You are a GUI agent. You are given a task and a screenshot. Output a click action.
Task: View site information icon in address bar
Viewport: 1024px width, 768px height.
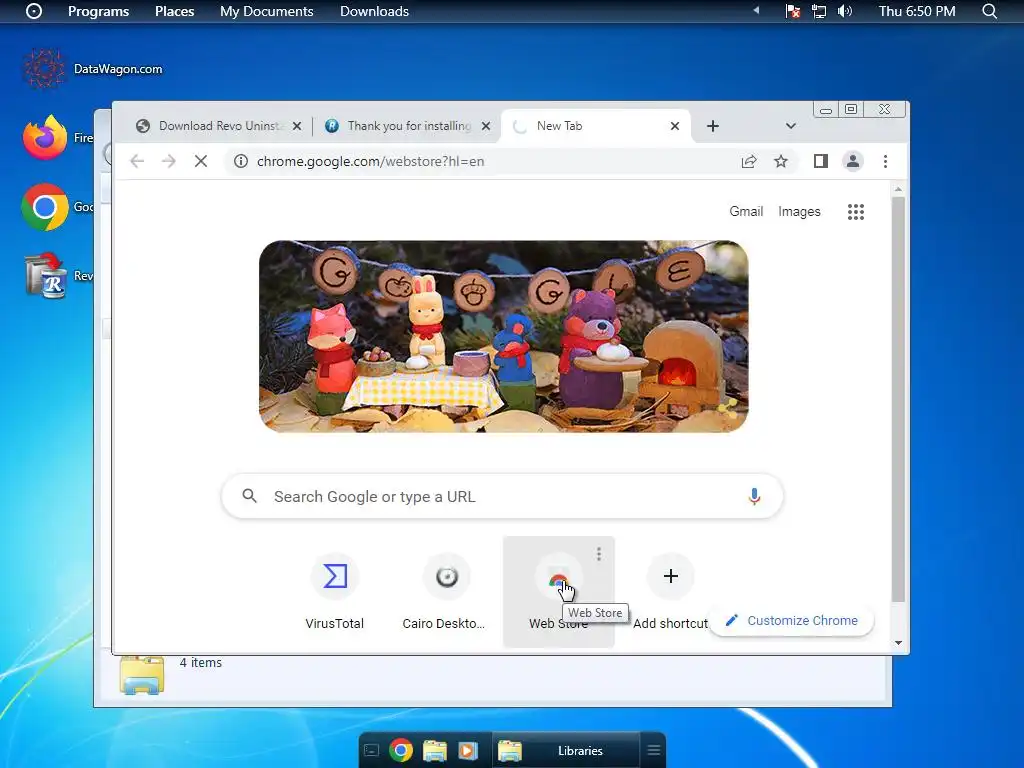[x=241, y=161]
